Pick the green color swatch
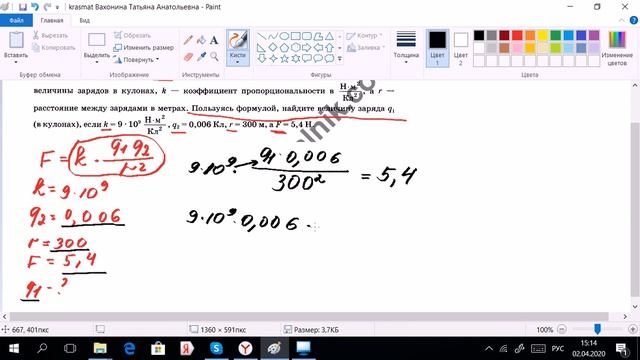640x360 pixels. 556,36
